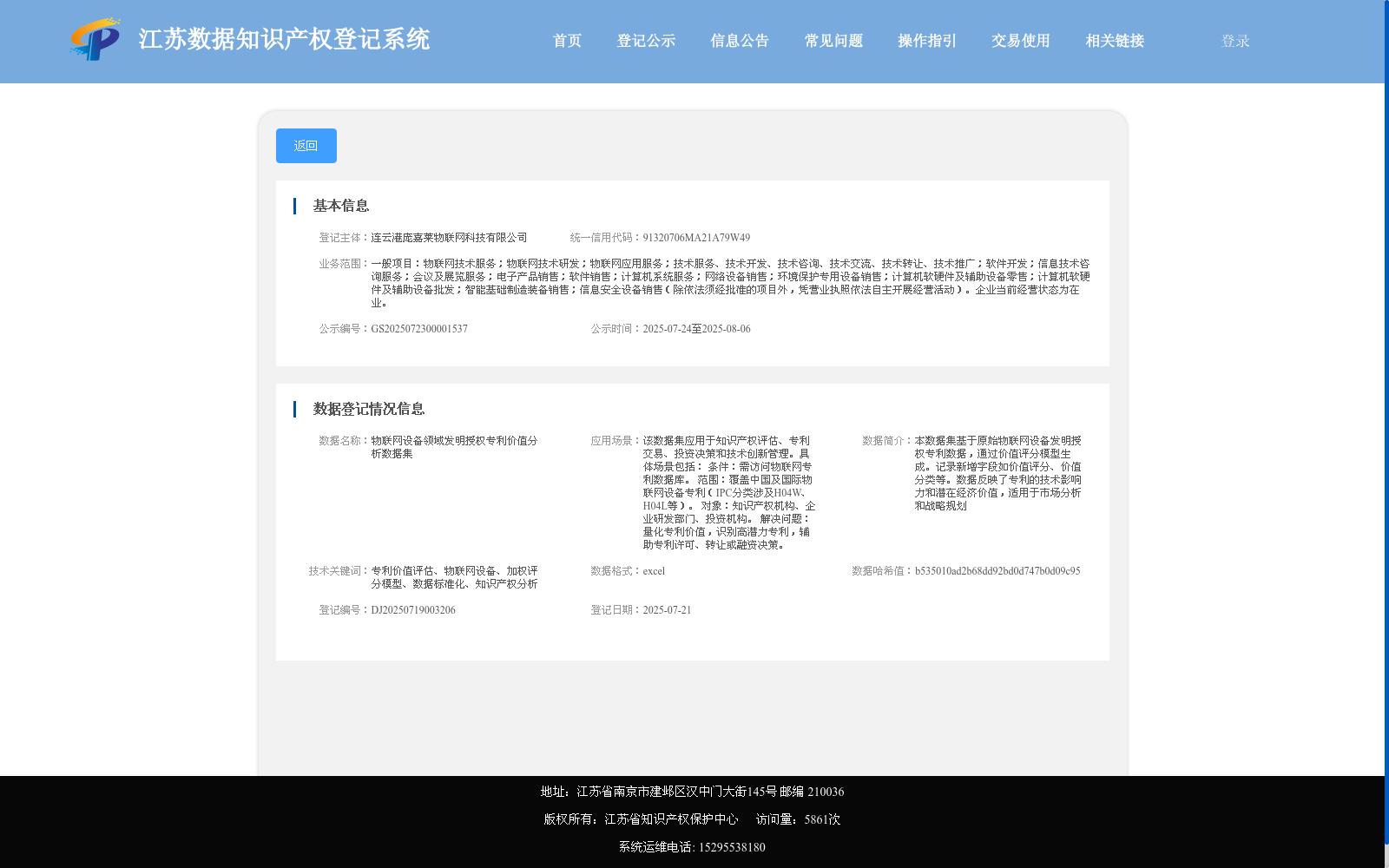
Task: Go to 信息公告 in navigation
Action: tap(740, 41)
